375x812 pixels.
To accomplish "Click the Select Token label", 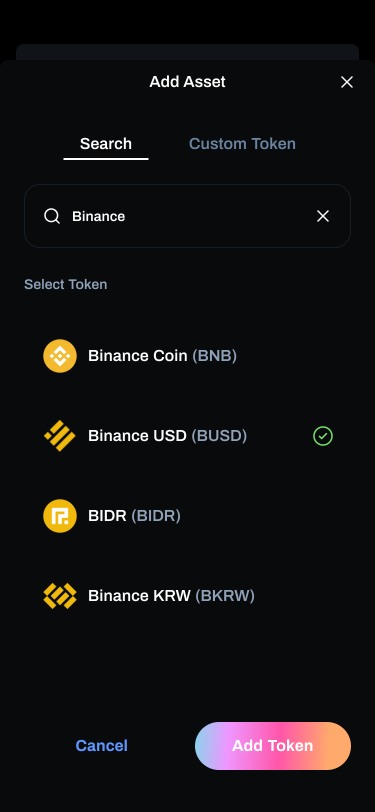I will (66, 284).
